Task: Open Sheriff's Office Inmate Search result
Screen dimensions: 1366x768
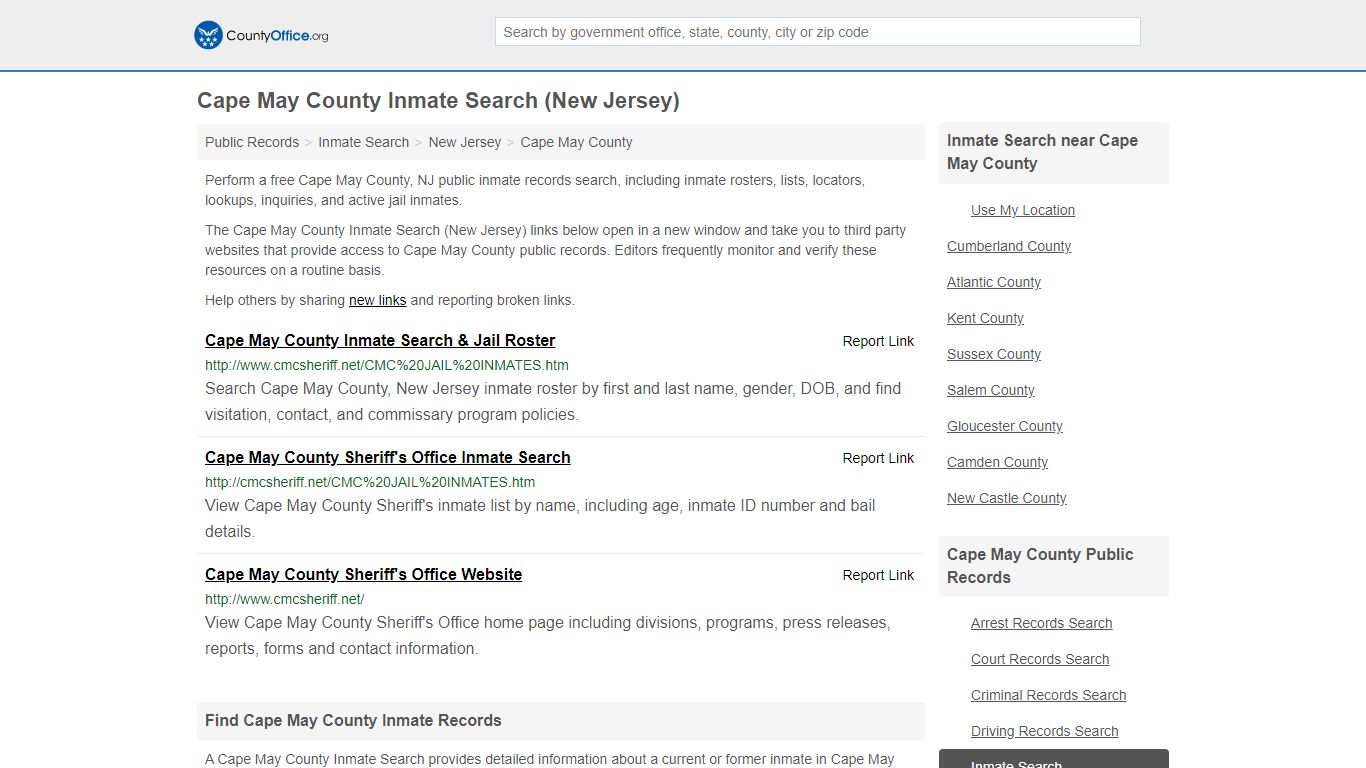Action: point(388,457)
